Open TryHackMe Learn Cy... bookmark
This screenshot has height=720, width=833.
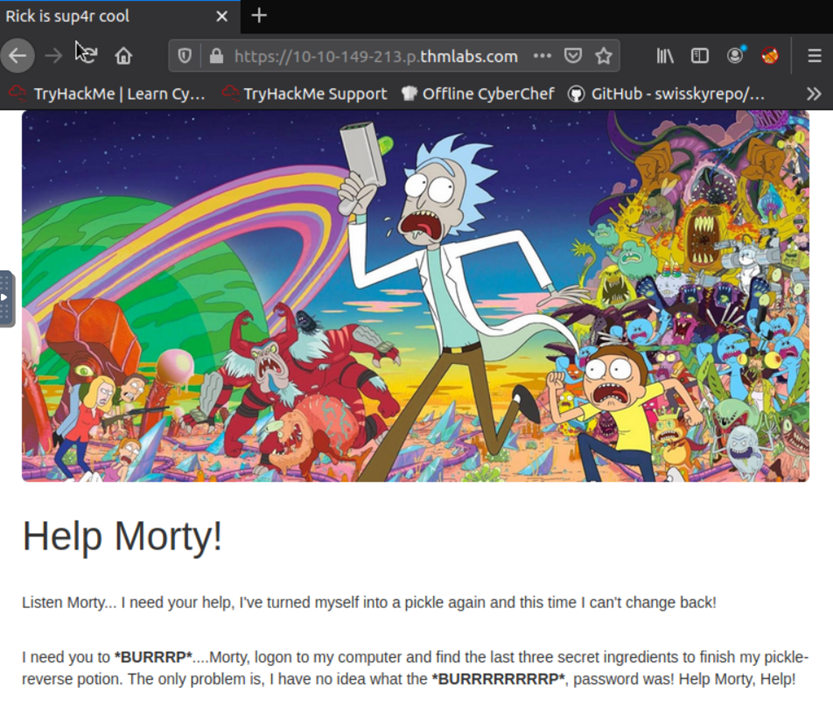107,94
